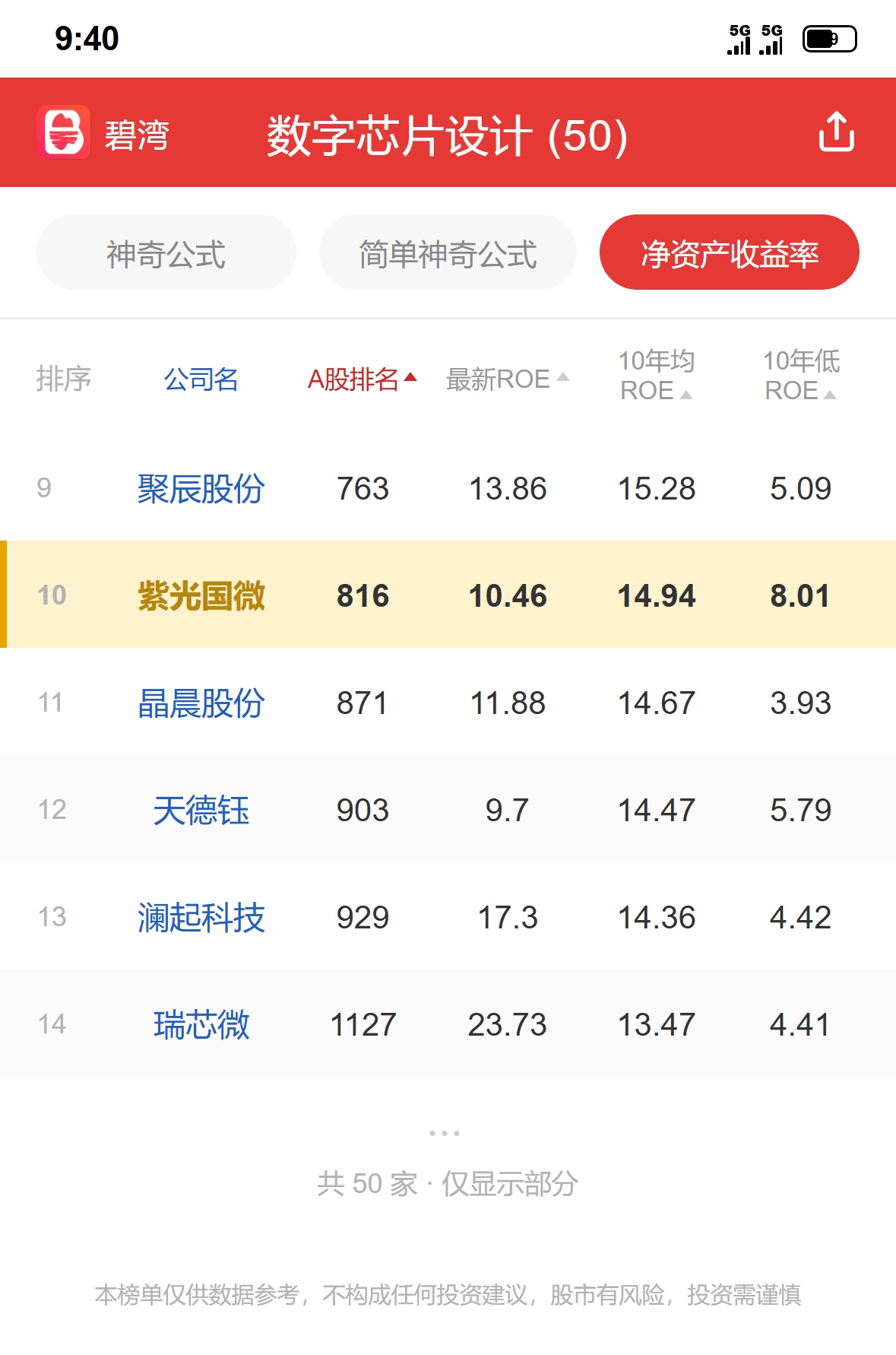Click 10-year average ROE 14.47
Screen dimensions: 896x1355
[657, 810]
